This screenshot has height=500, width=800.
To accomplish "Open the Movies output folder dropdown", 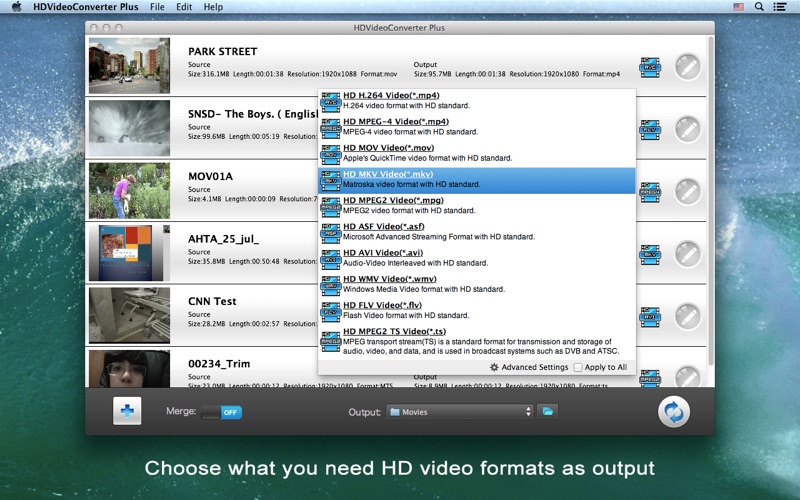I will 460,412.
